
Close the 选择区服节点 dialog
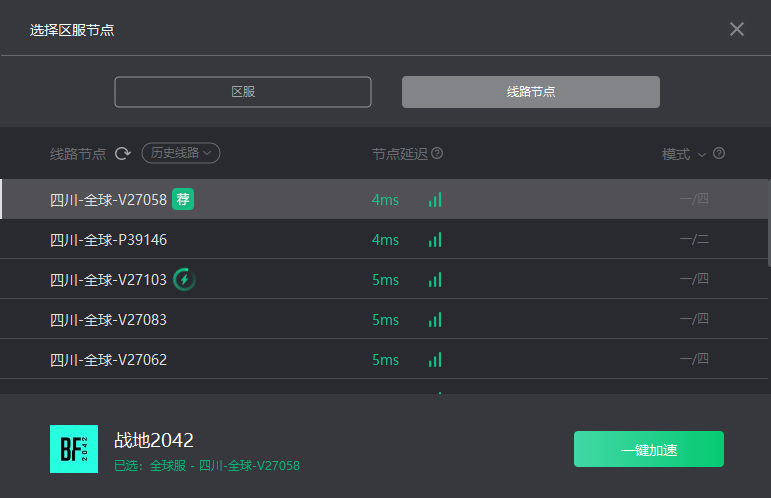tap(737, 29)
